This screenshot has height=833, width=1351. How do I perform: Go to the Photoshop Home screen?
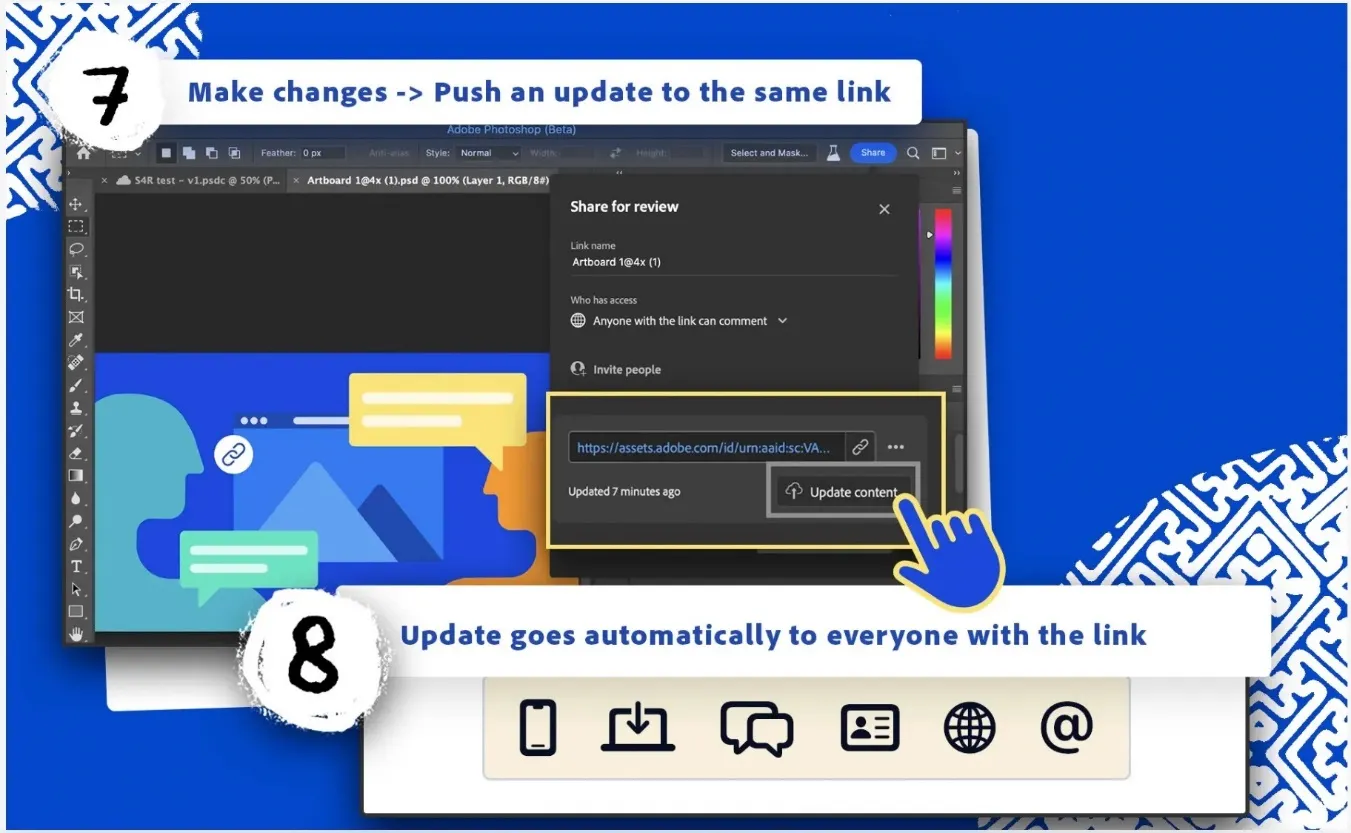[83, 153]
